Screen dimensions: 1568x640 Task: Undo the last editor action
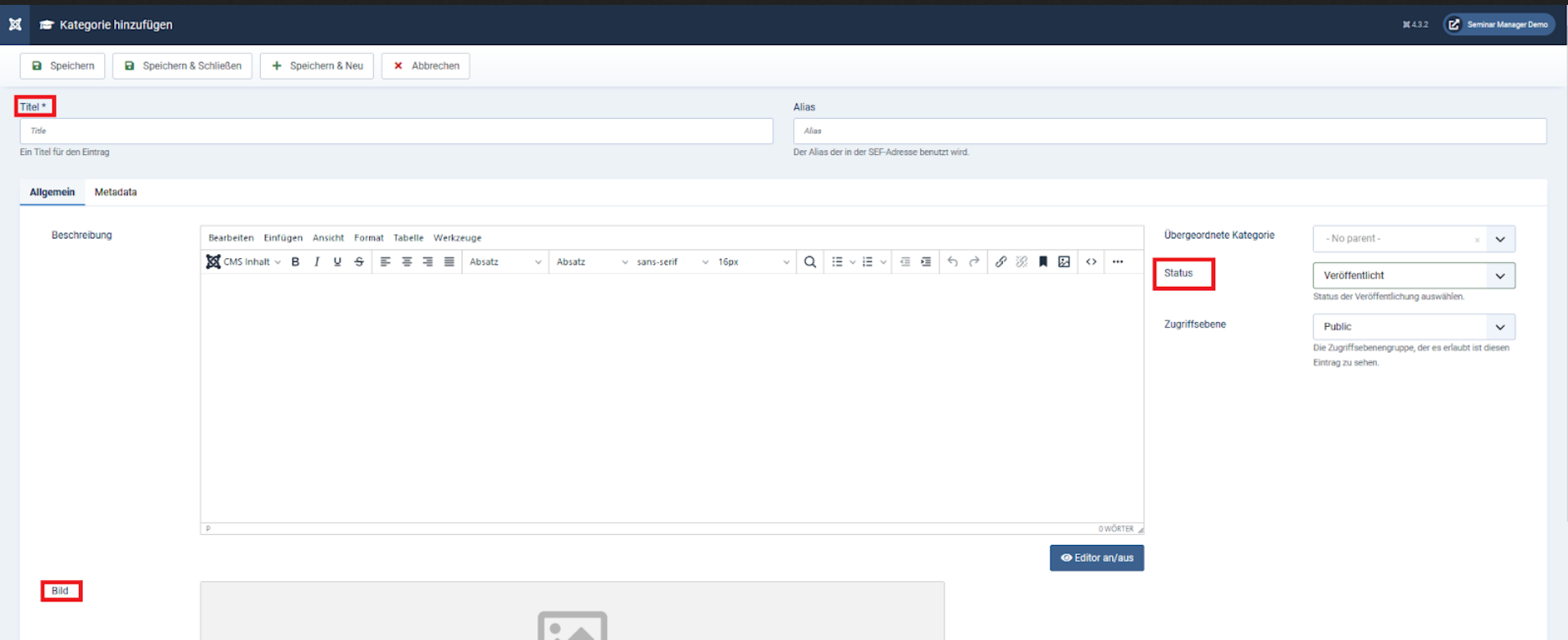(x=952, y=262)
